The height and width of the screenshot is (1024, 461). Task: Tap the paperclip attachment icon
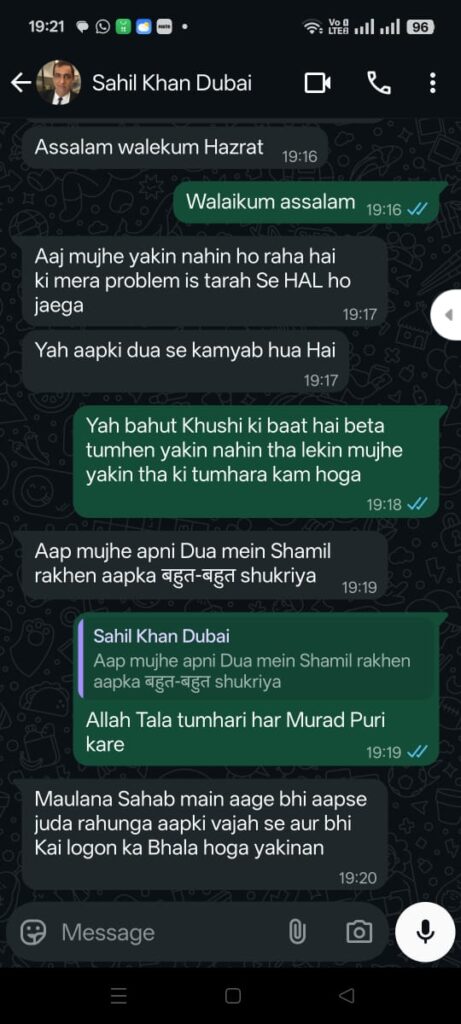(297, 932)
